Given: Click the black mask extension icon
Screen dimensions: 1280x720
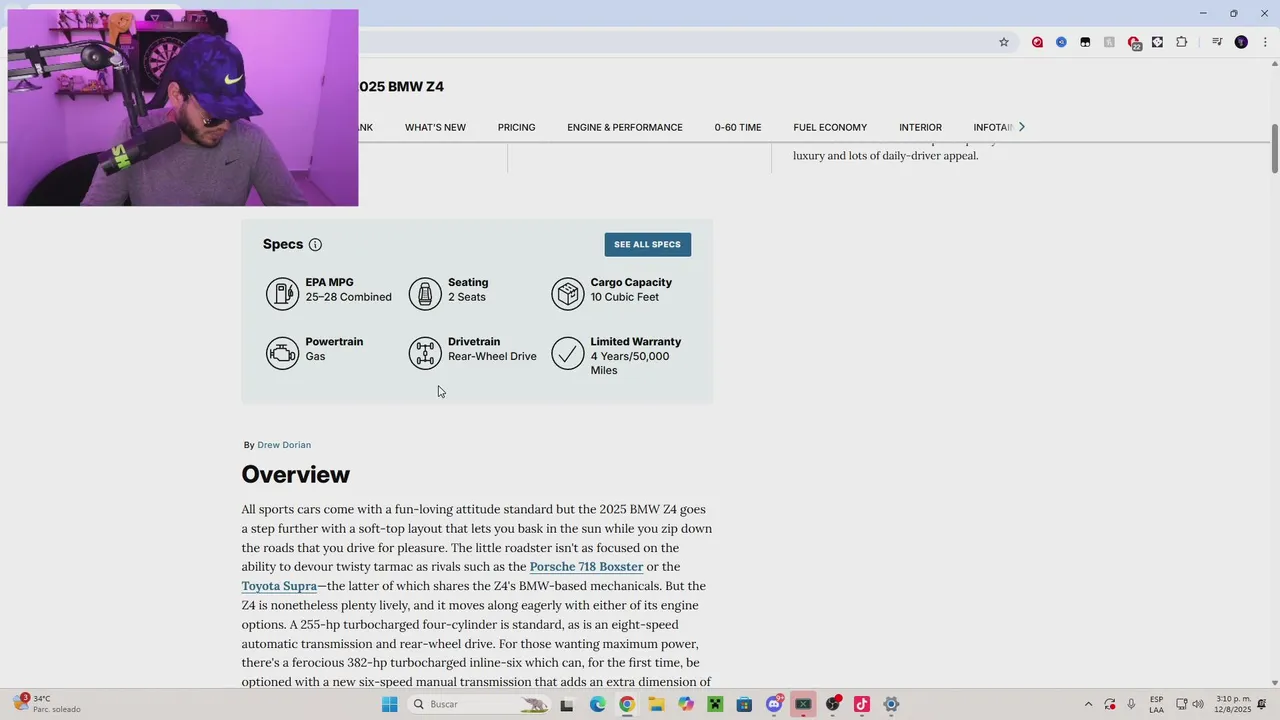Looking at the screenshot, I should pos(1085,42).
